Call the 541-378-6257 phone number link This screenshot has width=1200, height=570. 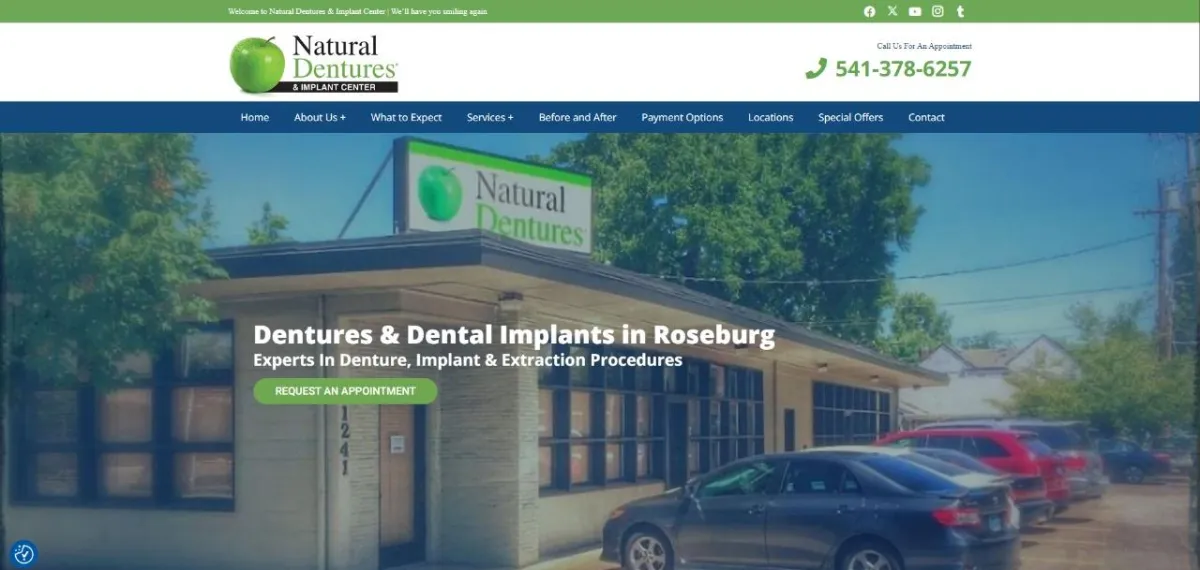(903, 69)
